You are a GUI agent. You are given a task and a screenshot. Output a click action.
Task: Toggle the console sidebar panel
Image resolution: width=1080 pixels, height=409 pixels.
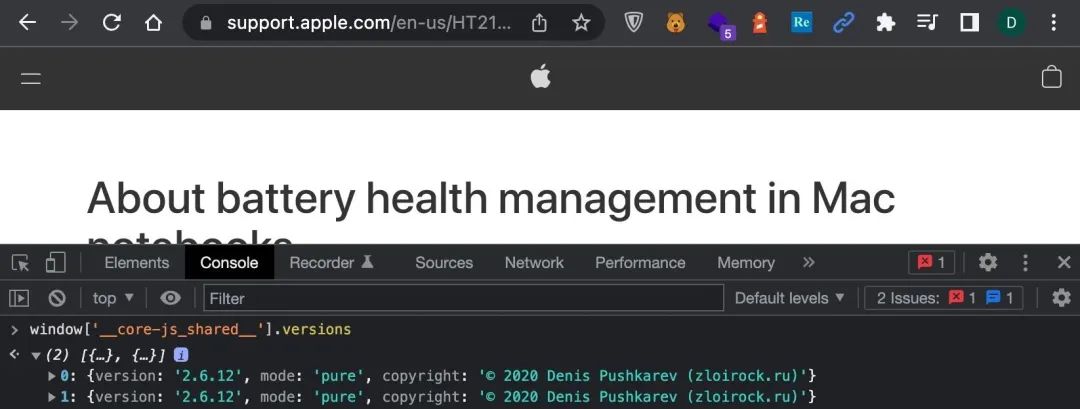click(19, 298)
